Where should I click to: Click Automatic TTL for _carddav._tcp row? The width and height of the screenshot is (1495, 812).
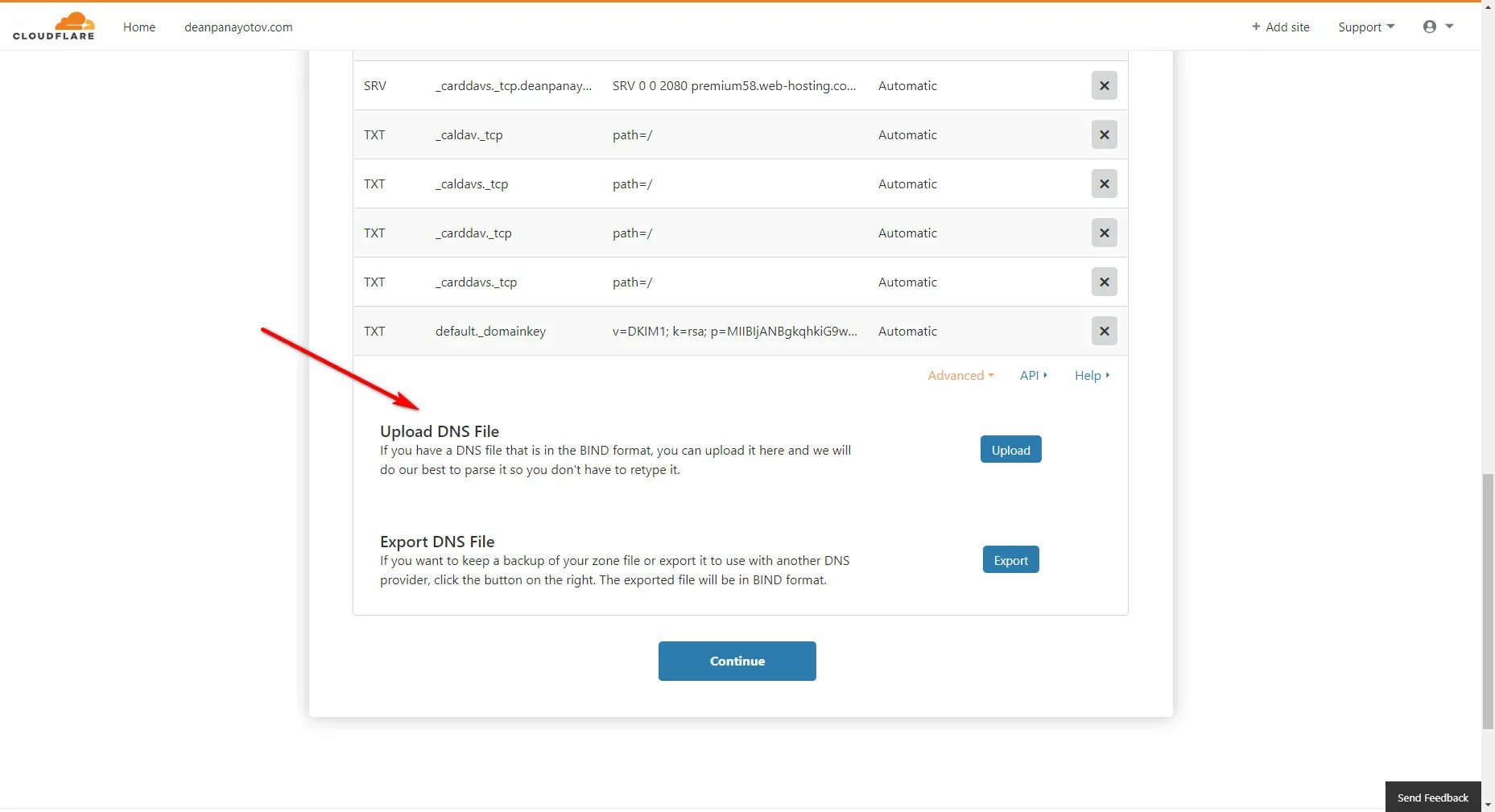[x=907, y=233]
